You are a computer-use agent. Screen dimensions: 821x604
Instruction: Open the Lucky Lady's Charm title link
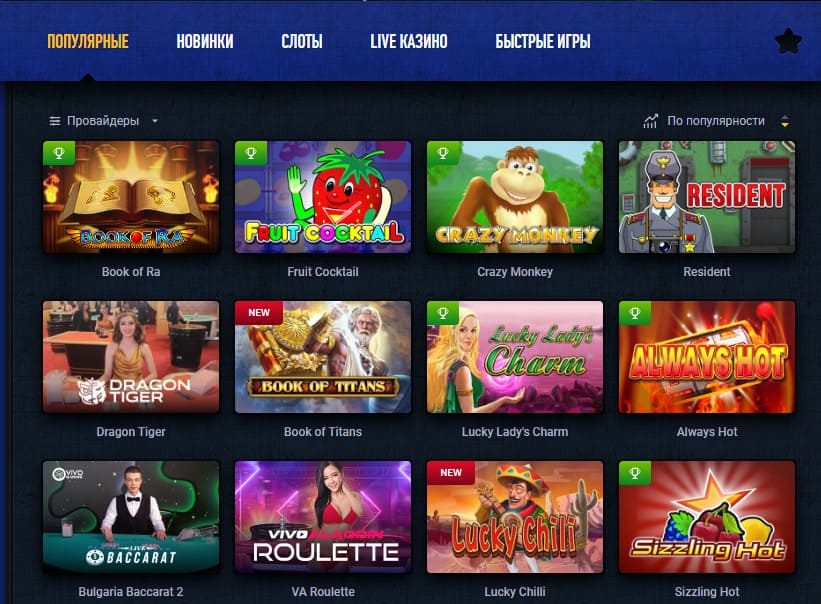coord(515,432)
